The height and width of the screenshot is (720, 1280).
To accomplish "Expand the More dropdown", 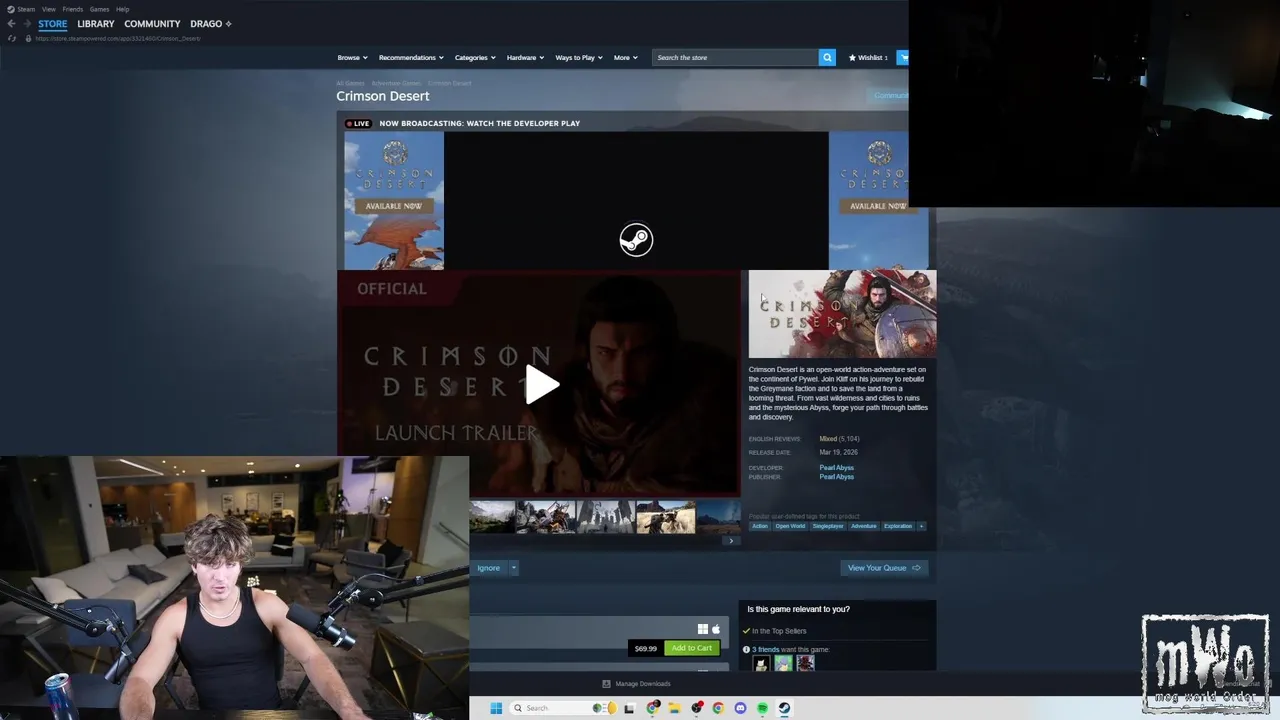I will click(x=625, y=58).
